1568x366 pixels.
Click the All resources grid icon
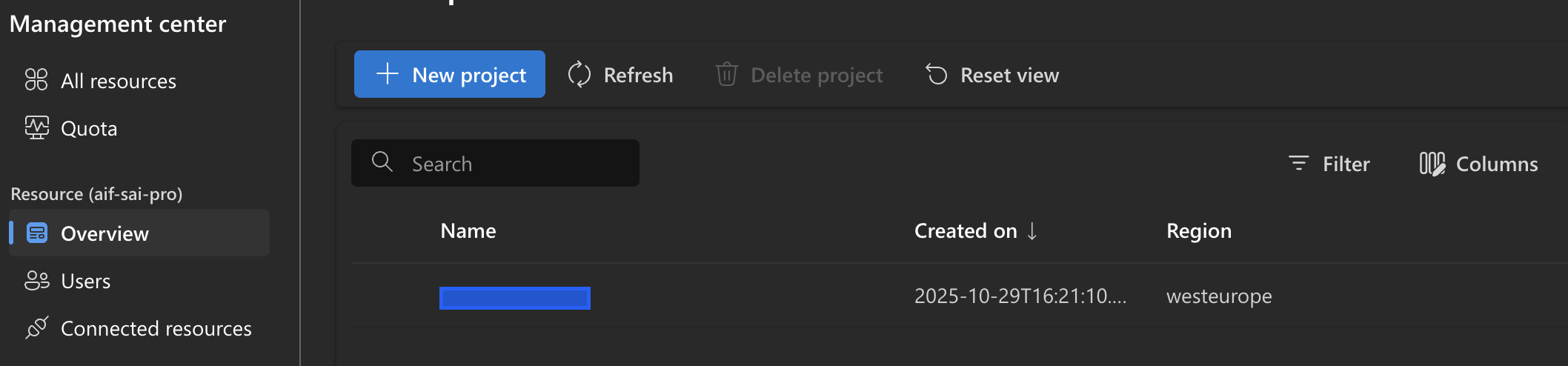click(36, 79)
